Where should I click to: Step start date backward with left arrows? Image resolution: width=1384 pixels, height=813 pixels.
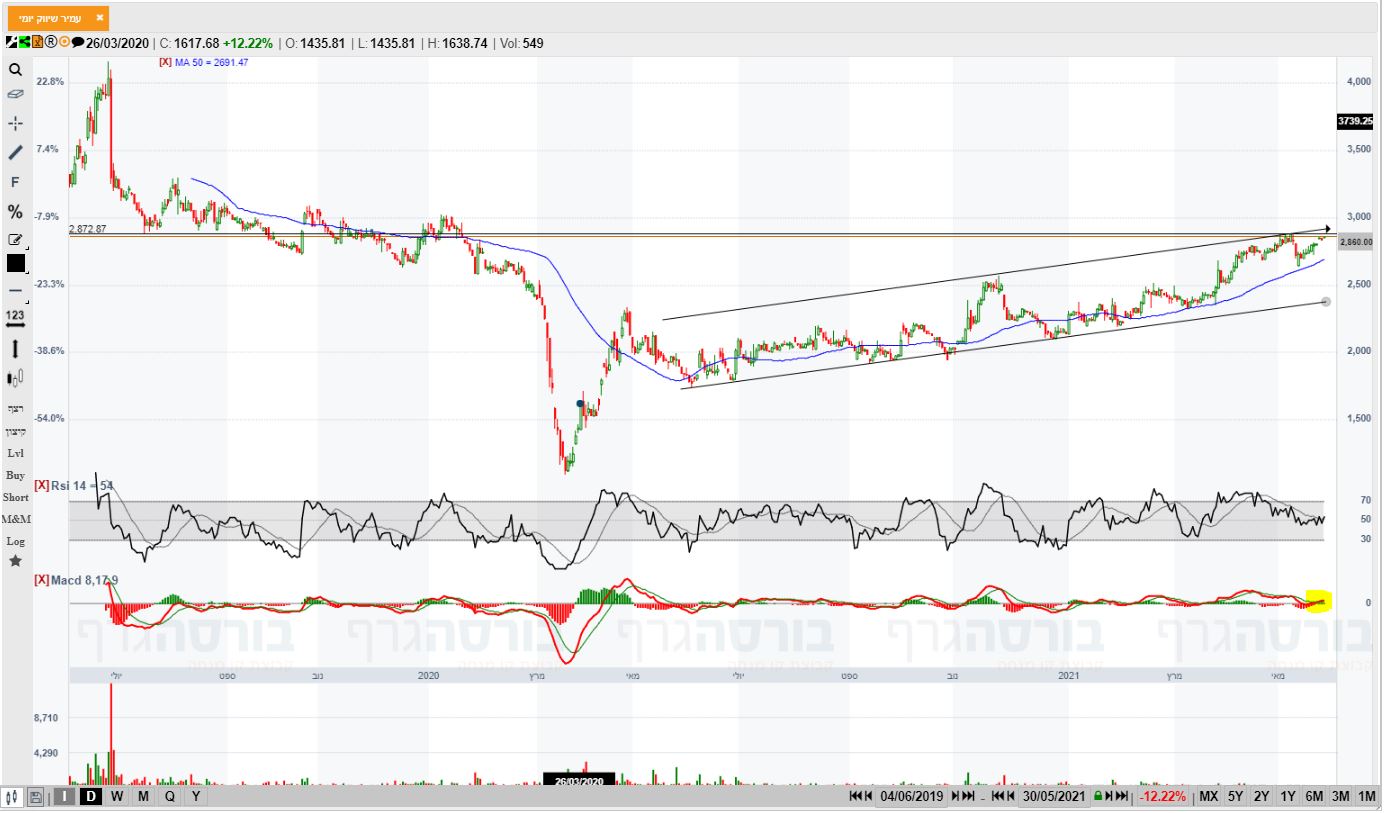(860, 797)
